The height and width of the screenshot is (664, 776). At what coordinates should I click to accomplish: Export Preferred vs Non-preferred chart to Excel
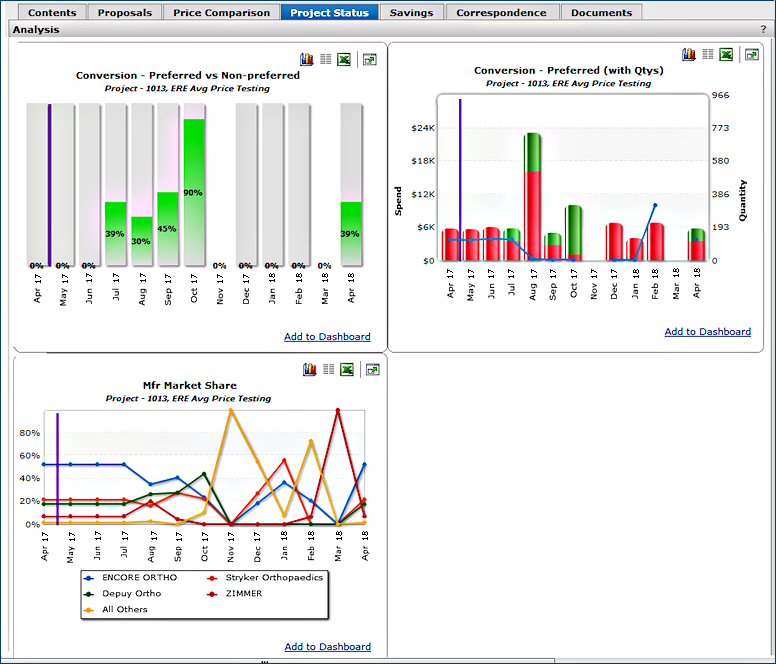coord(345,60)
